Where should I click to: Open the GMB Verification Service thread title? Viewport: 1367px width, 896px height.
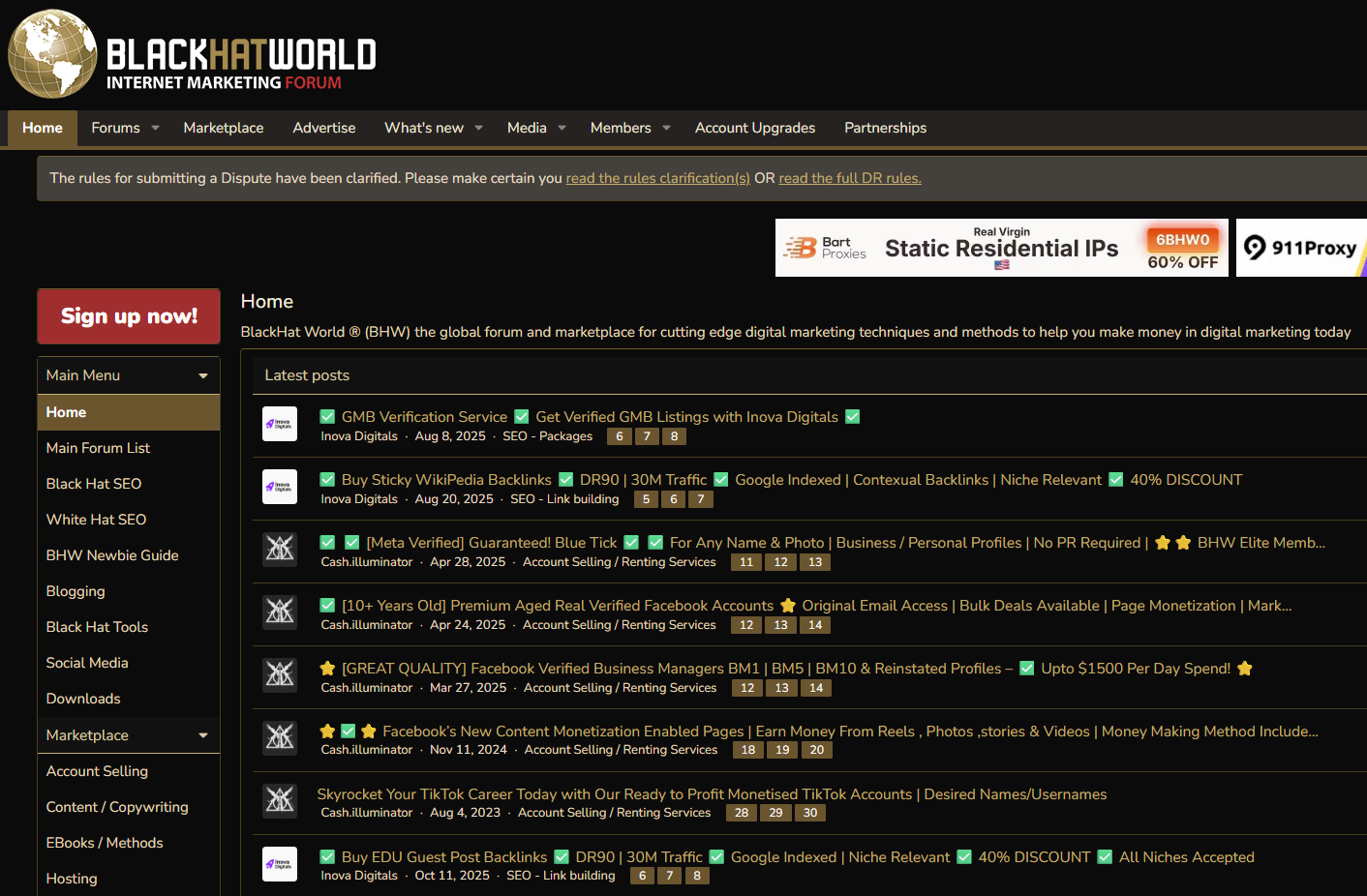coord(590,417)
